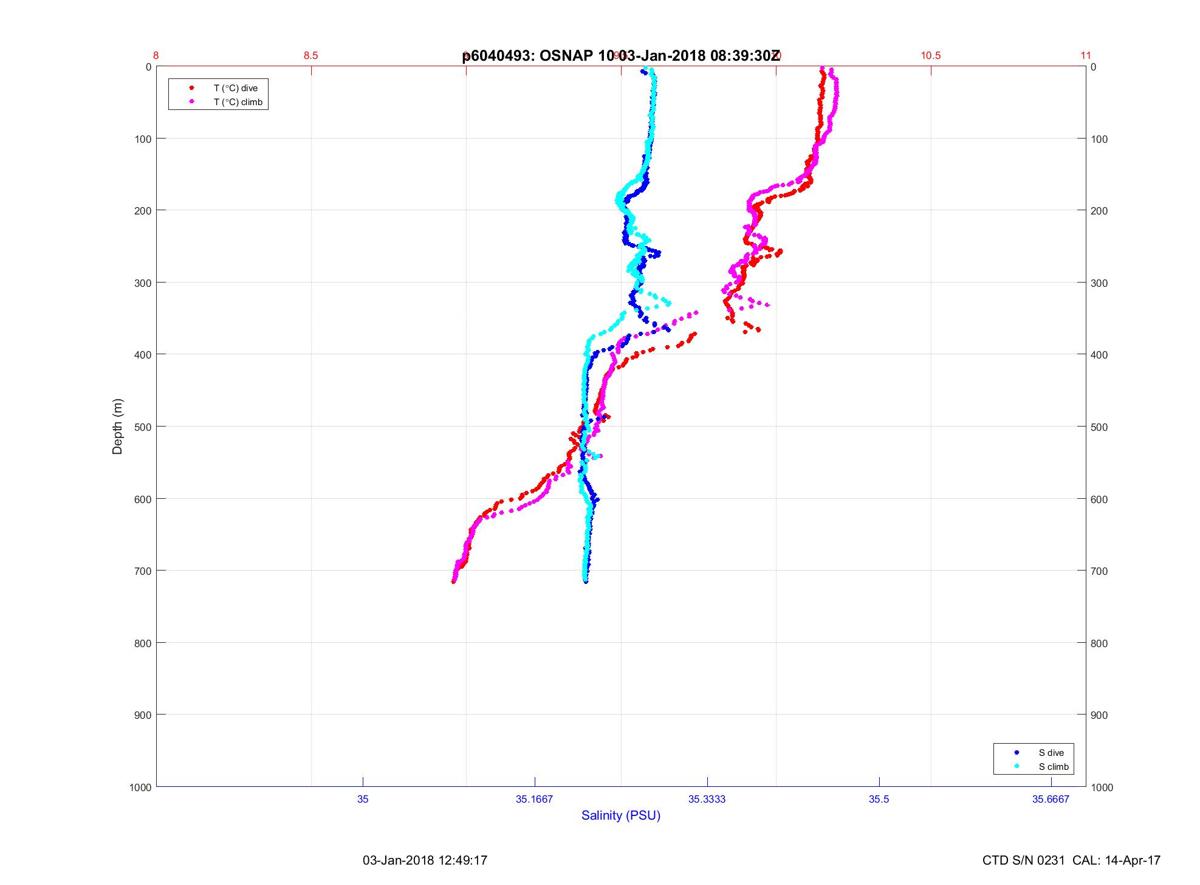Click the cyan S climb legend marker
Image resolution: width=1200 pixels, height=885 pixels.
pyautogui.click(x=1017, y=766)
